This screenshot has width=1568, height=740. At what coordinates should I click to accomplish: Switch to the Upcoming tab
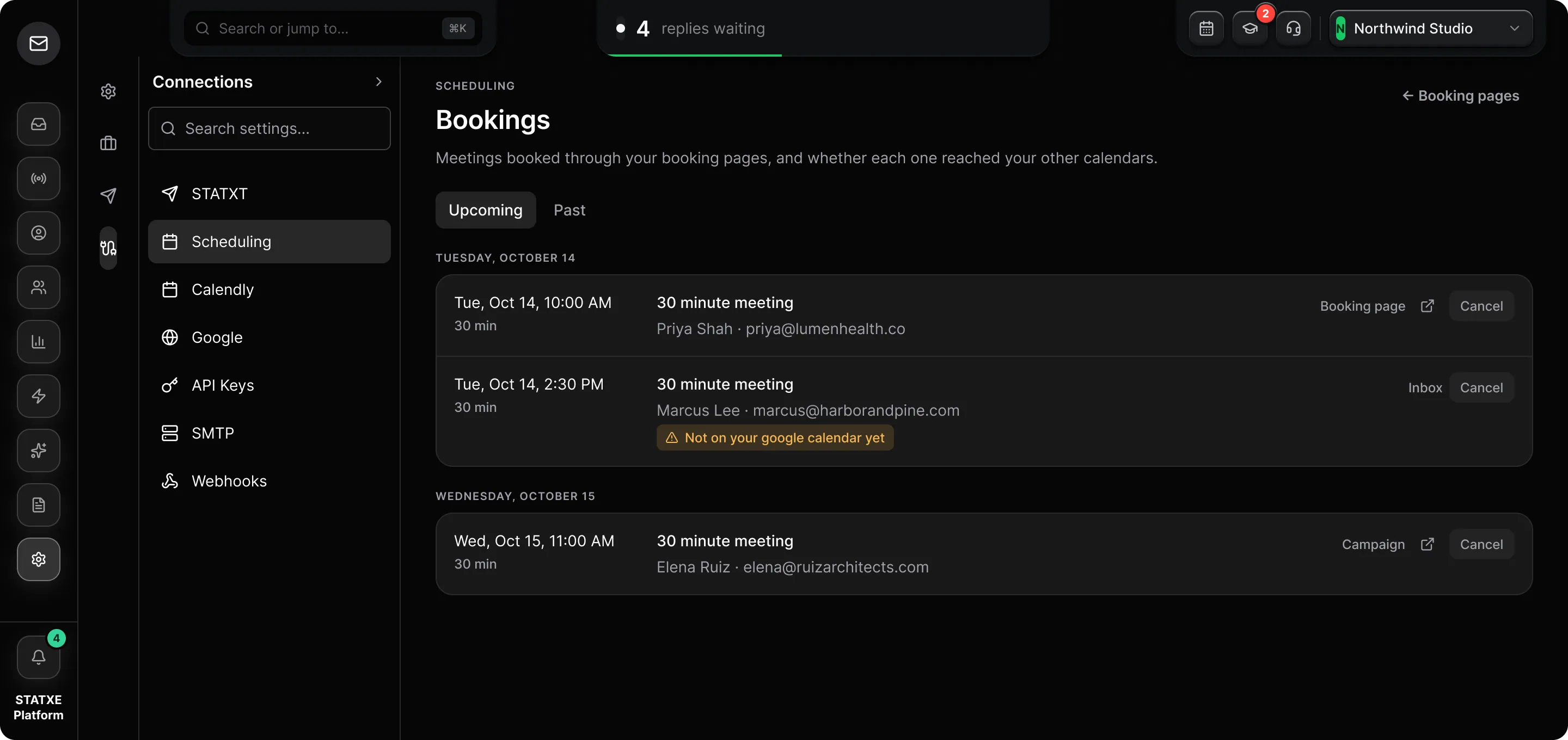pos(486,210)
